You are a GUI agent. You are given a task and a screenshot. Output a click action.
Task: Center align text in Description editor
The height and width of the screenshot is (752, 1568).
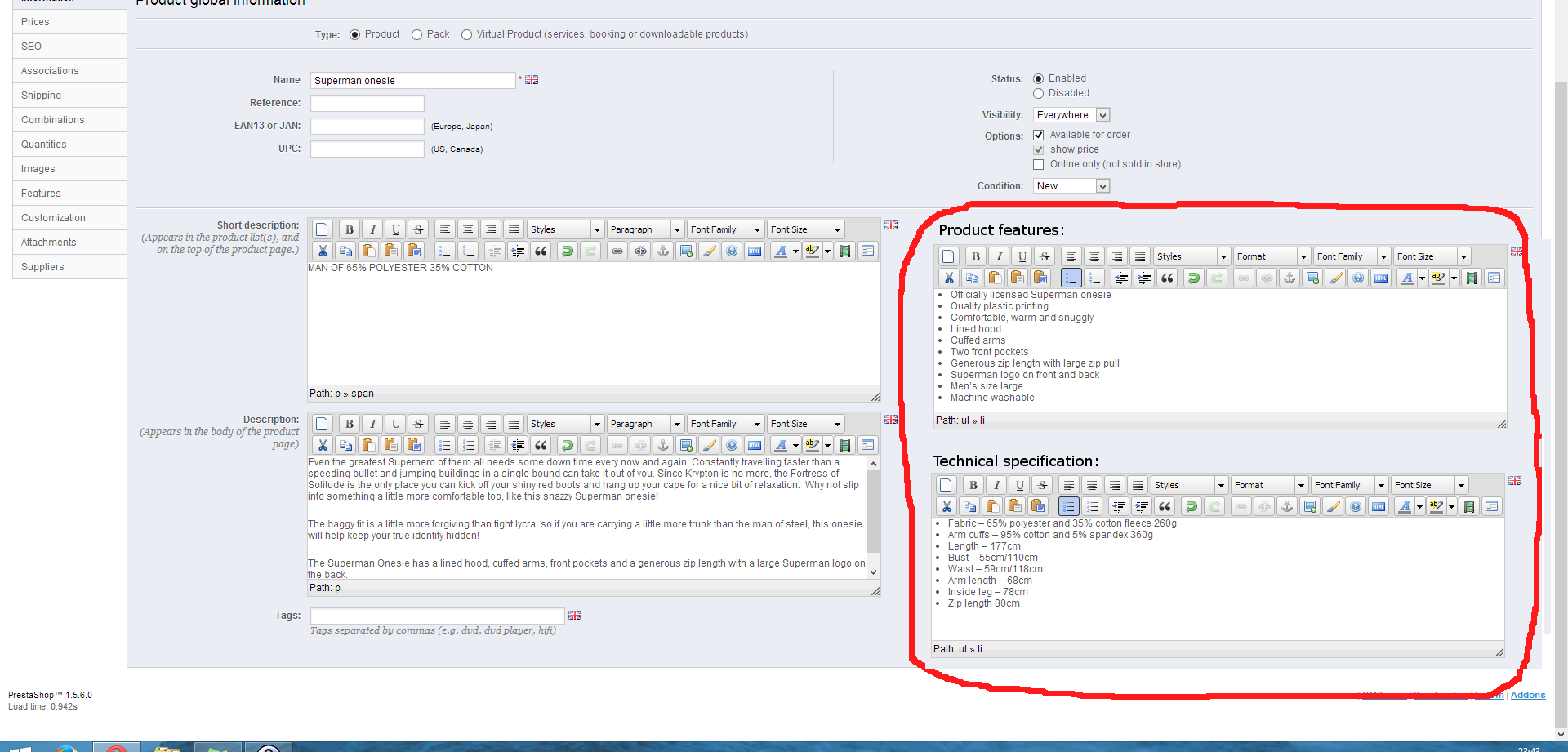click(467, 424)
